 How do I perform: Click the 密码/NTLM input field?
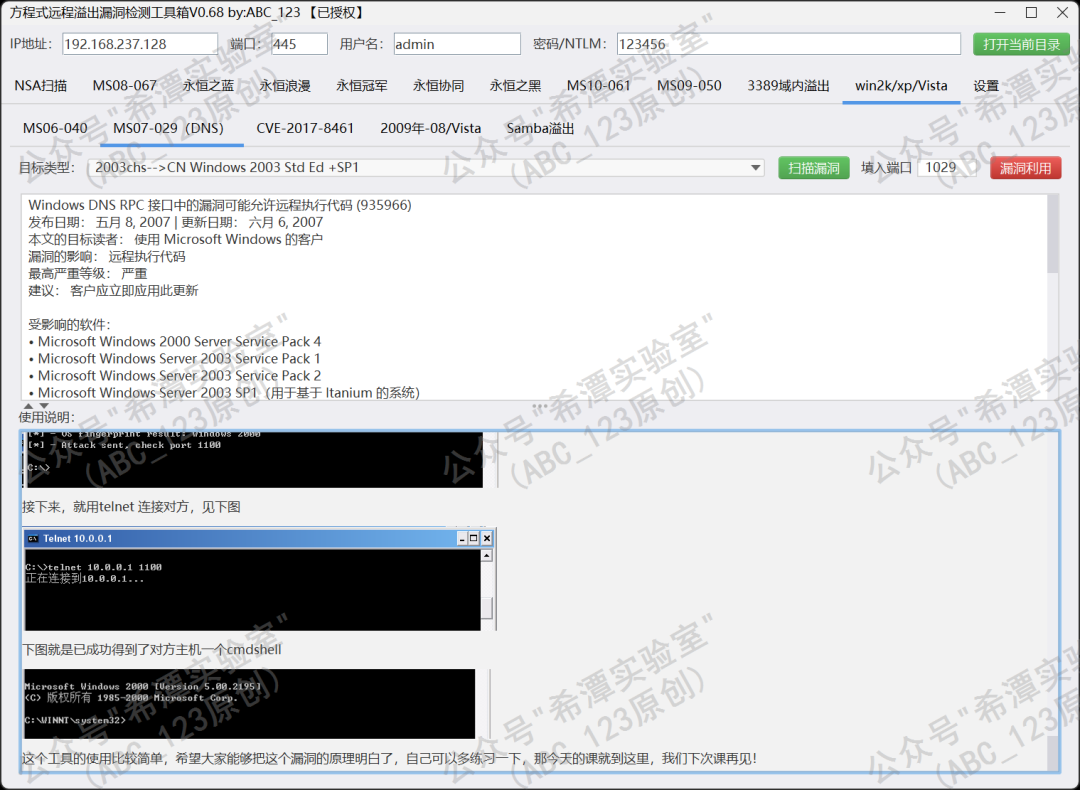789,44
